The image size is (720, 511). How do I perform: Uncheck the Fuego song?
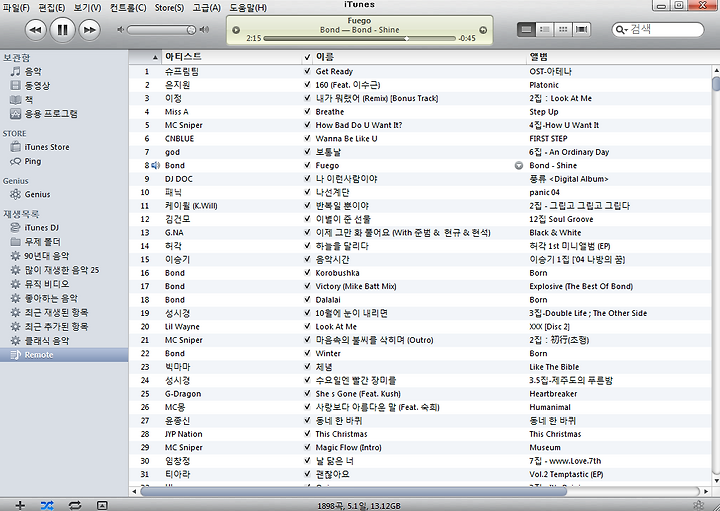tap(307, 165)
